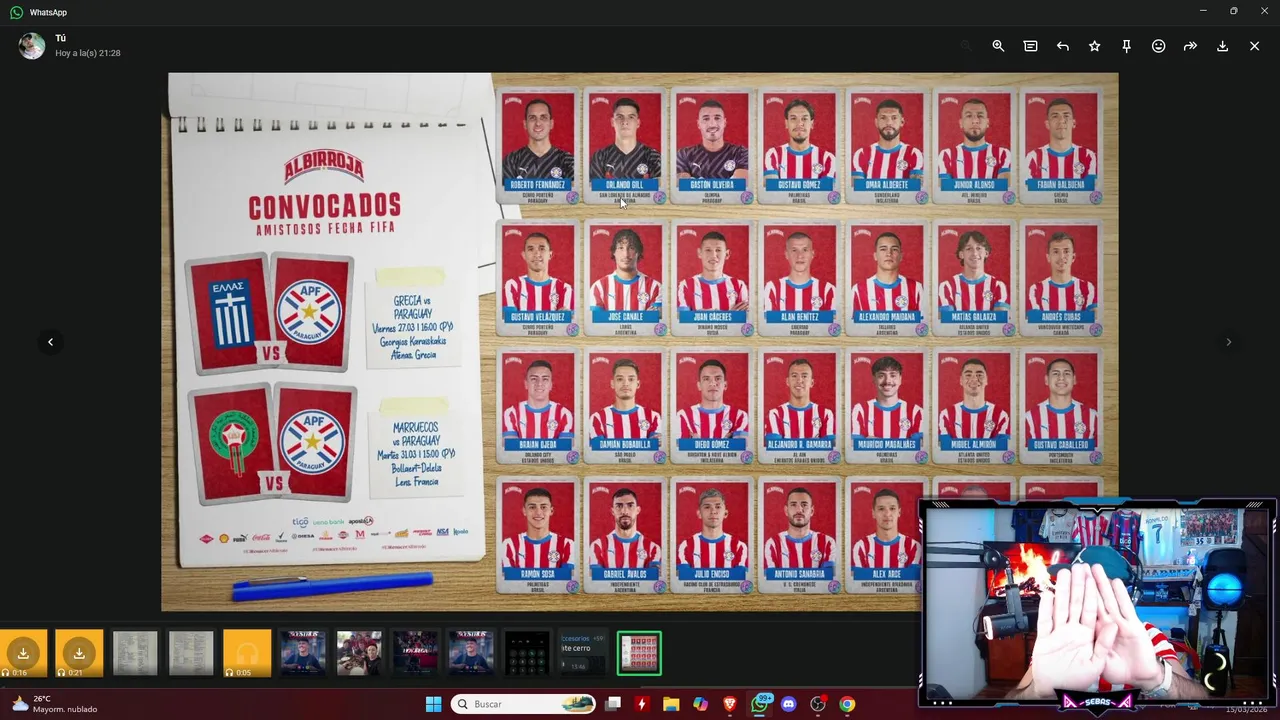Close the media viewer with the X
The height and width of the screenshot is (720, 1280).
(1254, 46)
